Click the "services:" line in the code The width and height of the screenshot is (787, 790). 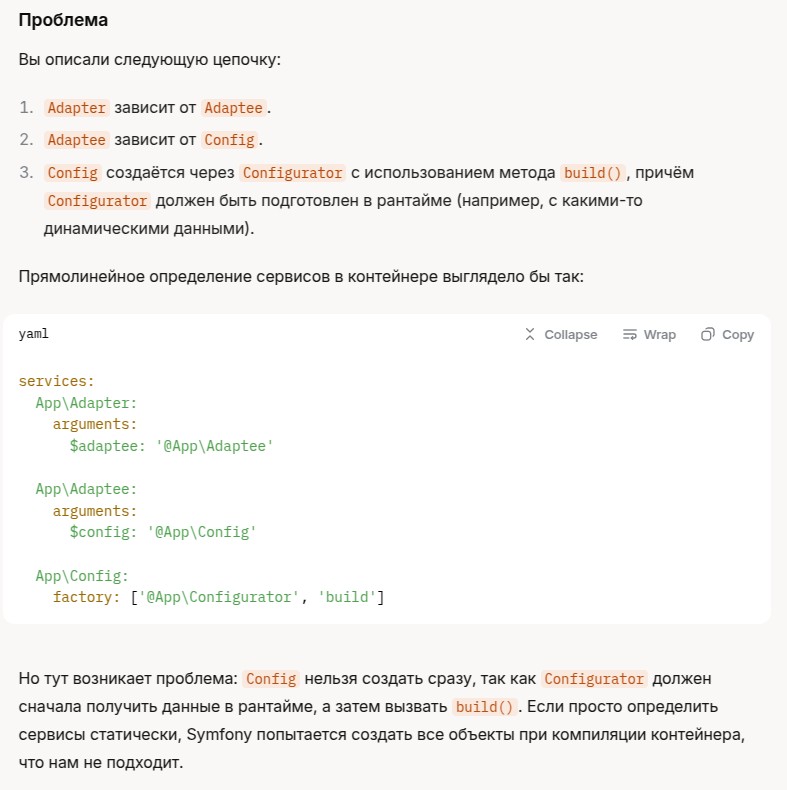[56, 381]
